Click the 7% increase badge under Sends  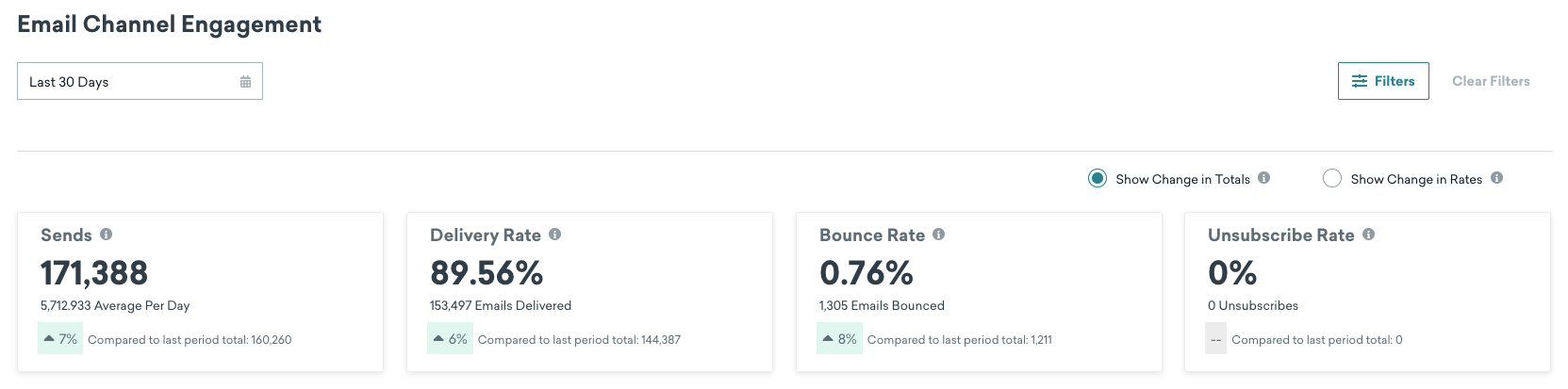click(60, 339)
